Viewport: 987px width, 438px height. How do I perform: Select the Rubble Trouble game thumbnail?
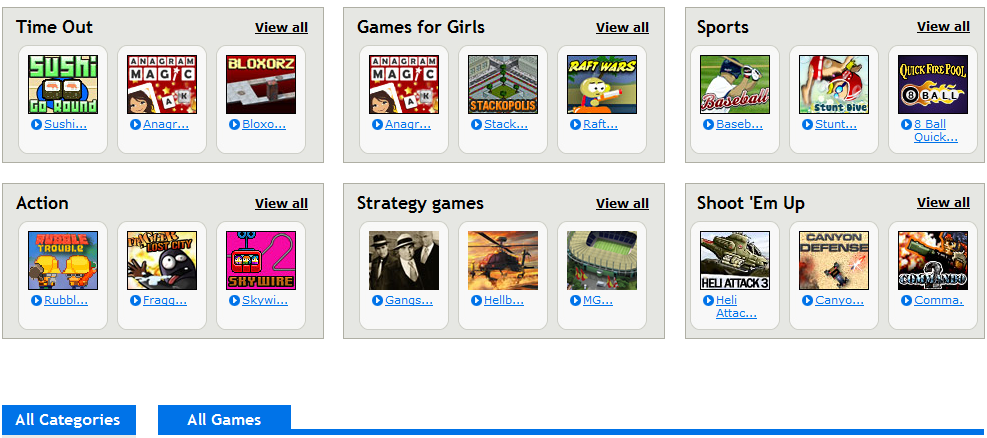pos(63,261)
